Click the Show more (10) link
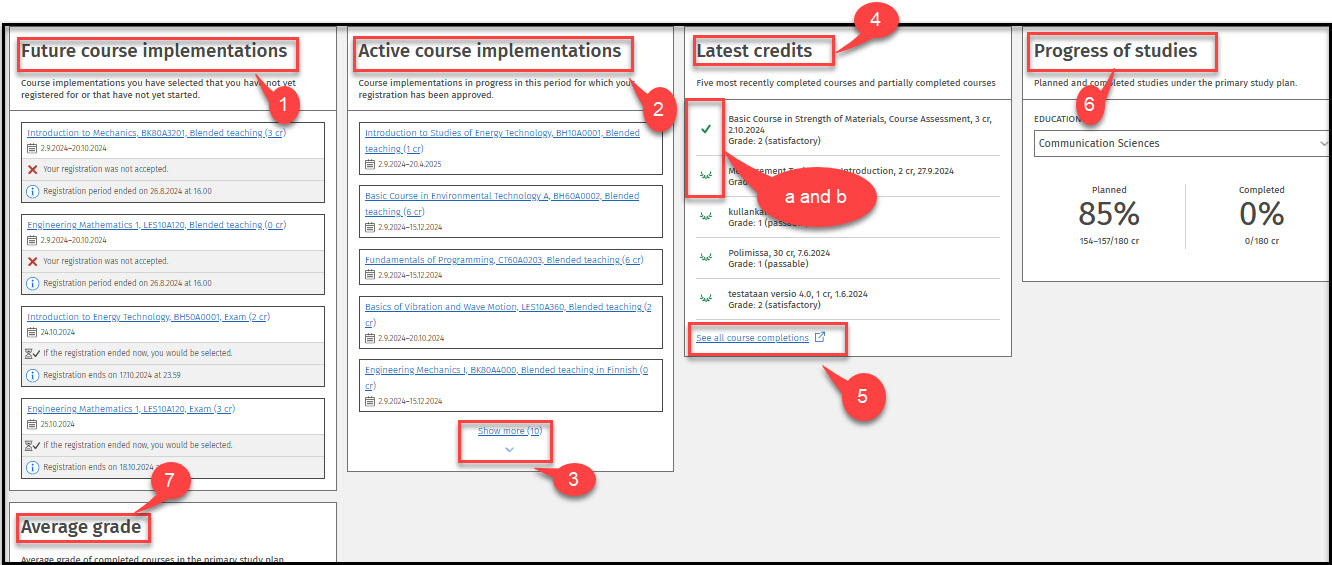Image resolution: width=1332 pixels, height=565 pixels. (x=510, y=431)
